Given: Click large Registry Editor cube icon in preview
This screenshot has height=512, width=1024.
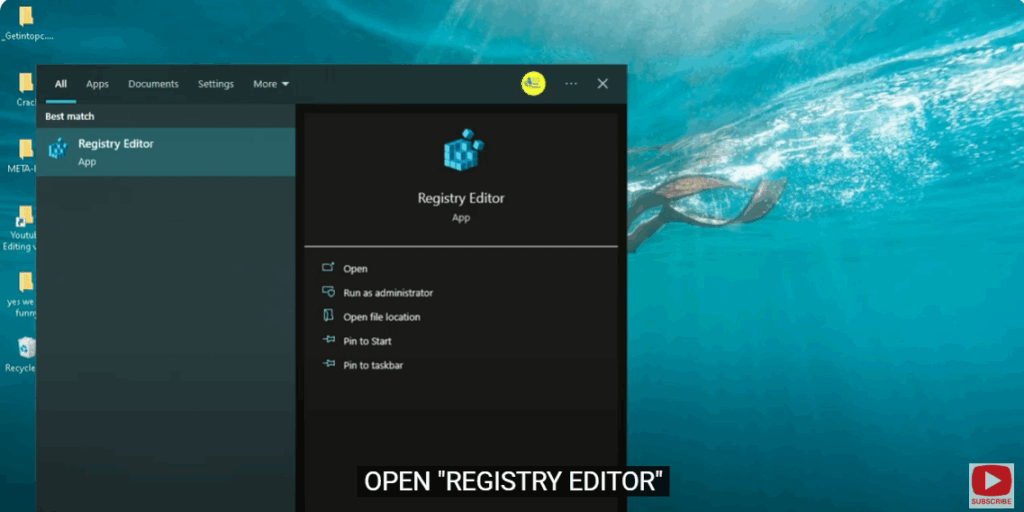Looking at the screenshot, I should pyautogui.click(x=462, y=150).
